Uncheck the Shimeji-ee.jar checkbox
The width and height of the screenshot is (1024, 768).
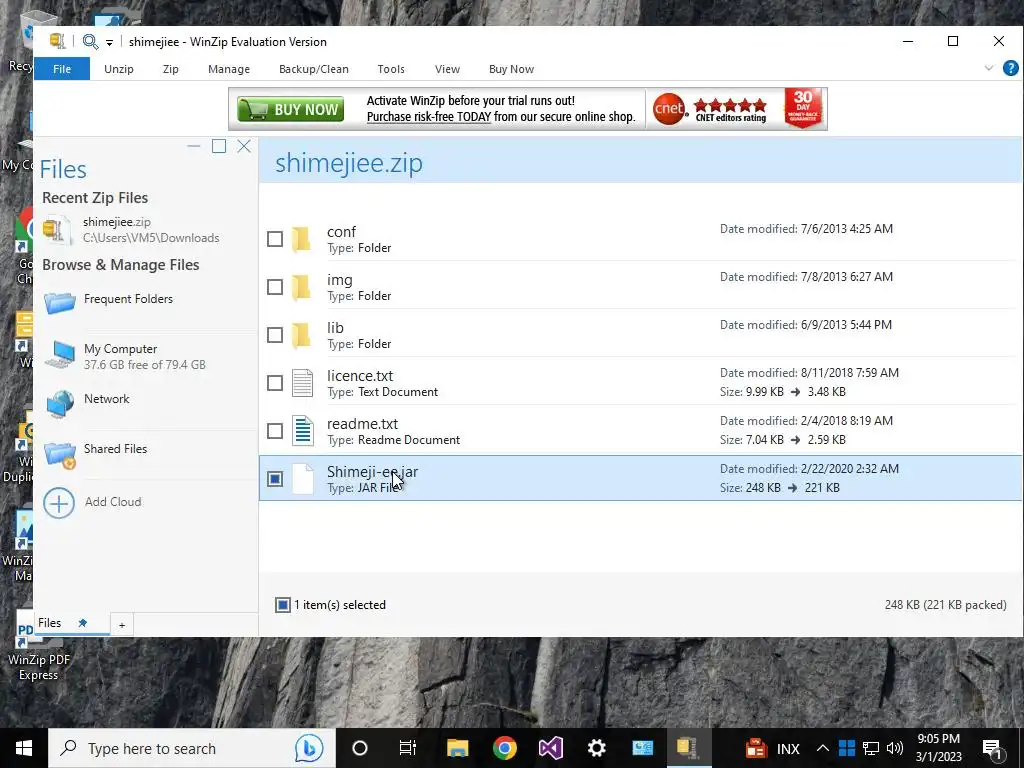tap(275, 479)
